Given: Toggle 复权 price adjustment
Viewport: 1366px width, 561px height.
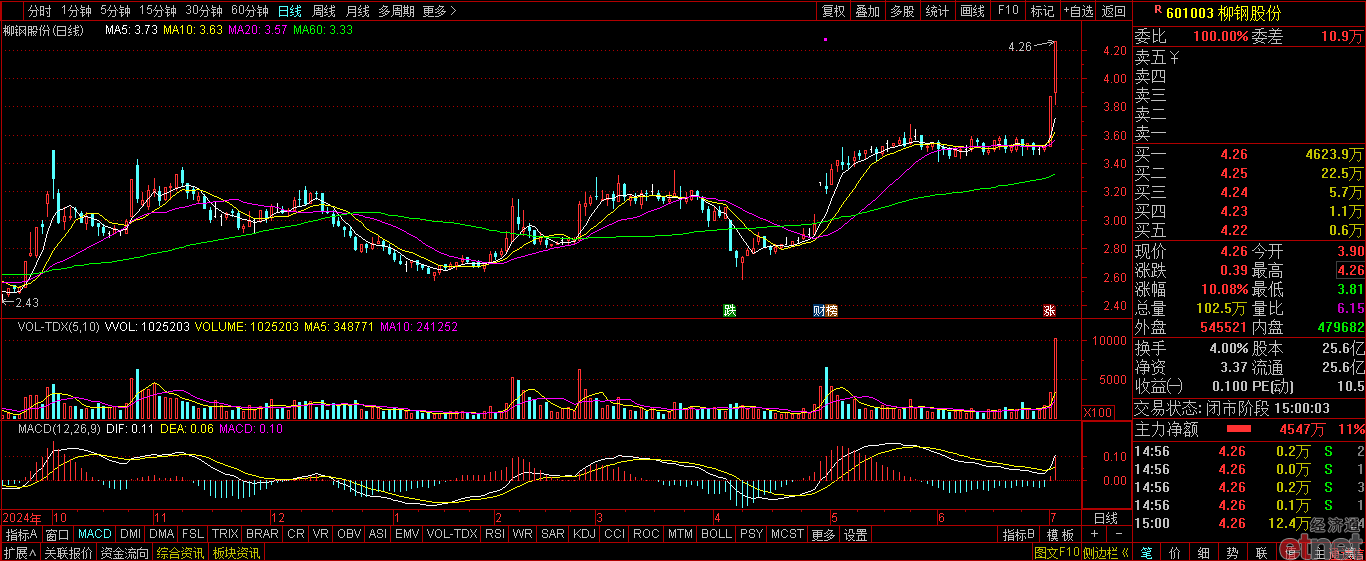Looking at the screenshot, I should [834, 11].
